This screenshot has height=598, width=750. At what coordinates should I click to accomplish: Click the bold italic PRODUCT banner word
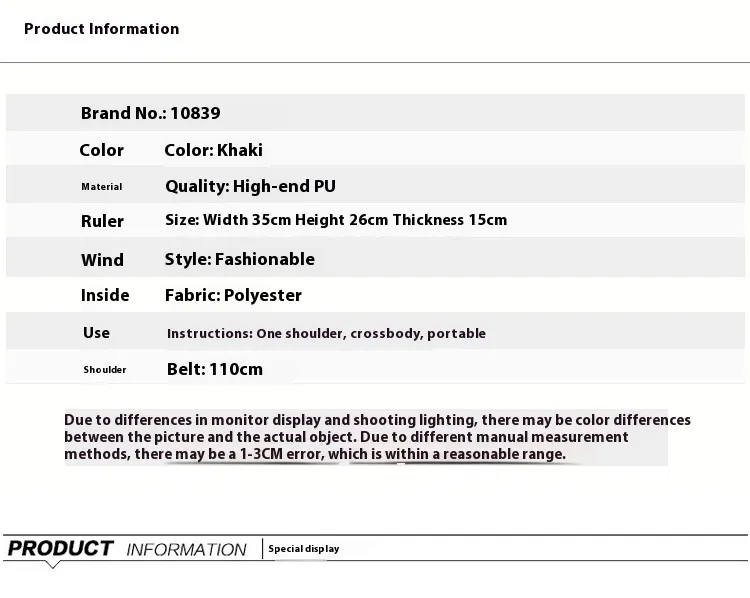point(61,548)
